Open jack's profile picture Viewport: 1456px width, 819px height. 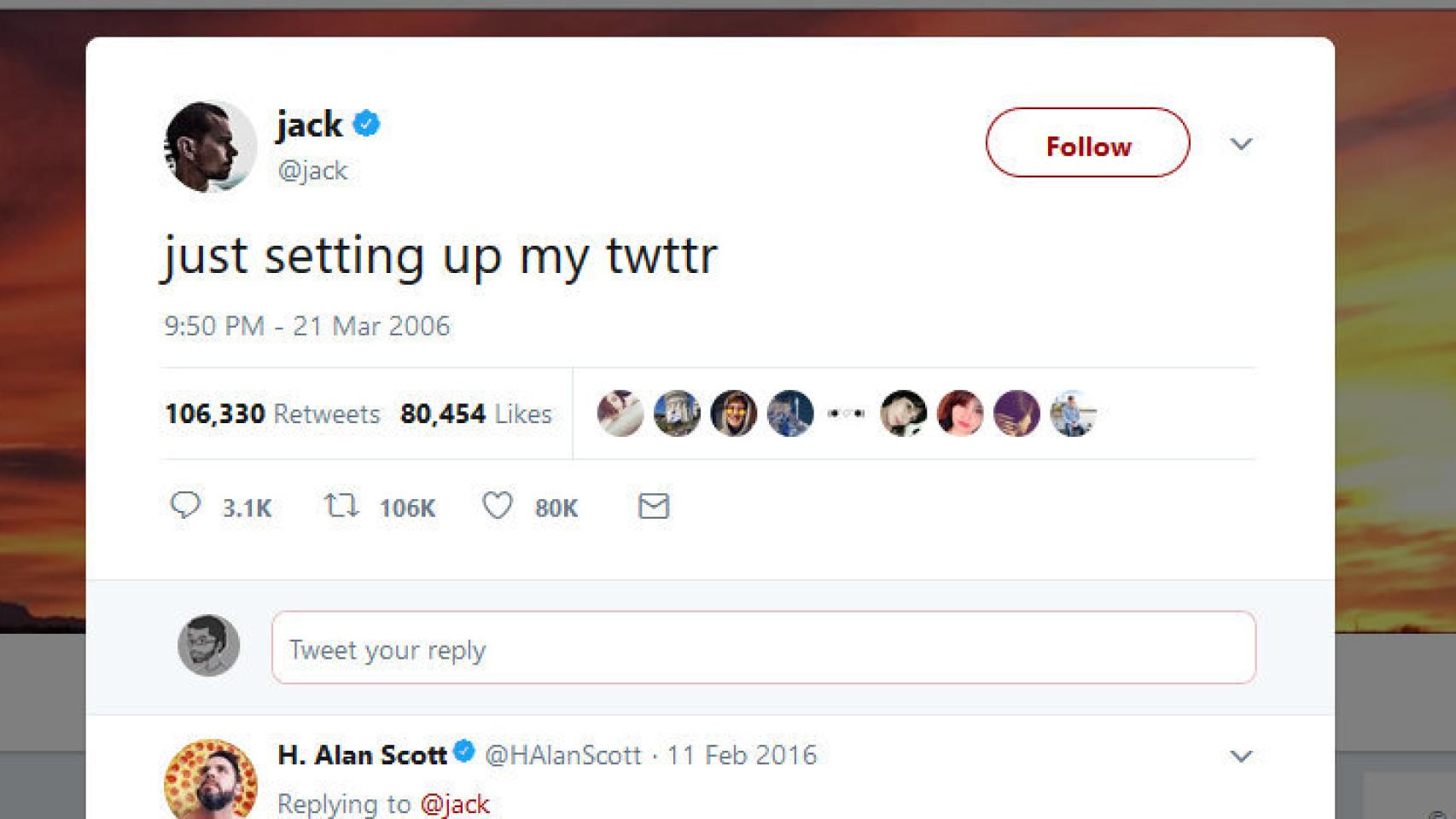click(x=210, y=146)
